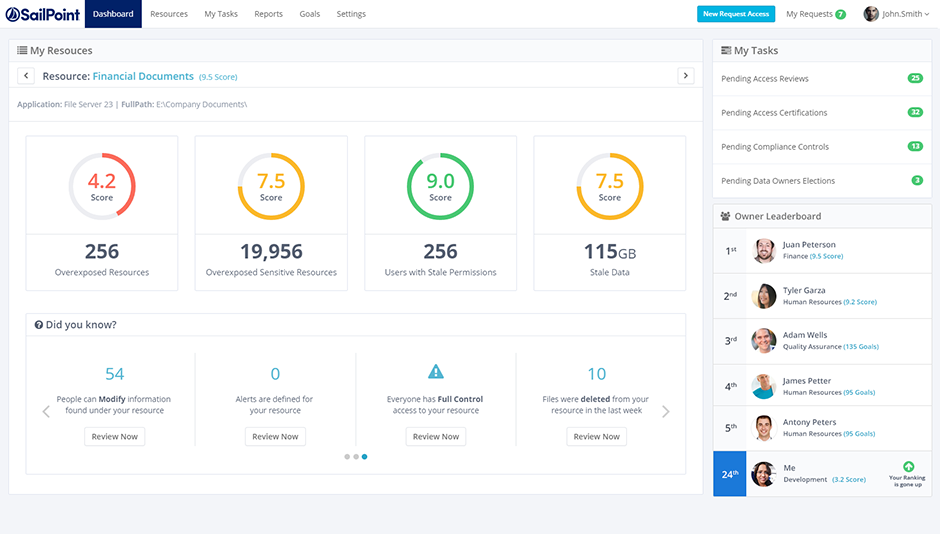Go to previous resource with left chevron
940x534 pixels.
(26, 76)
